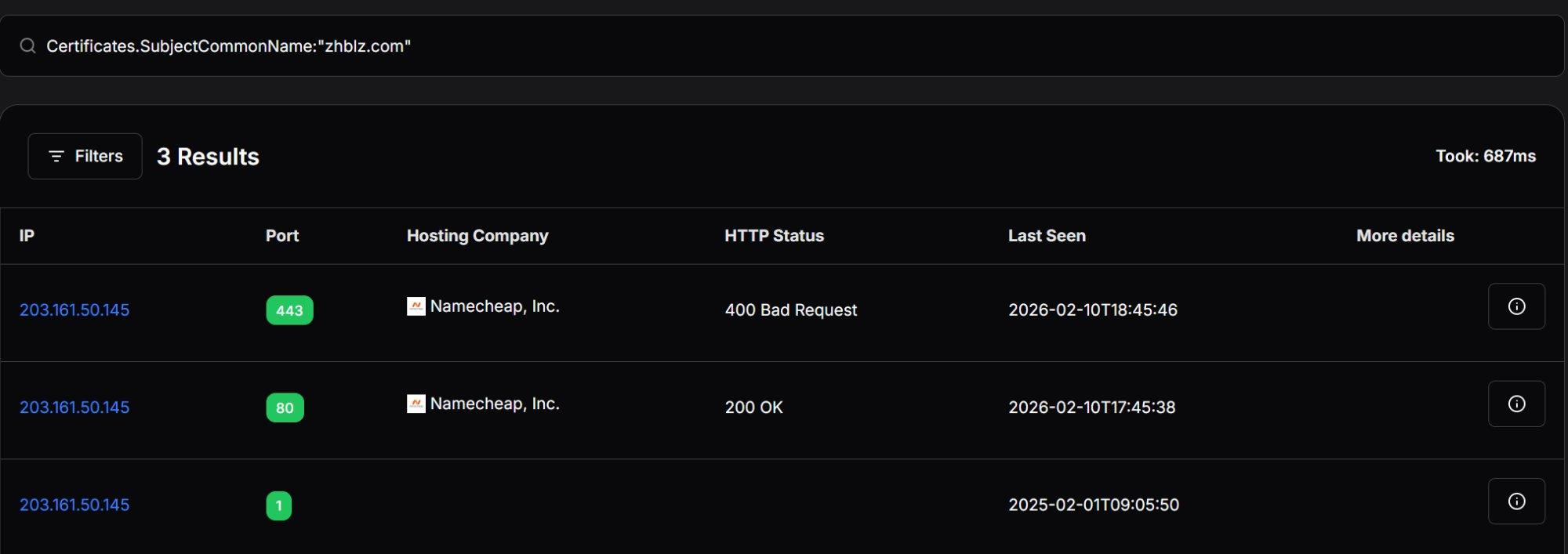The height and width of the screenshot is (554, 1568).
Task: Click the HTTP Status column header
Action: pyautogui.click(x=774, y=236)
